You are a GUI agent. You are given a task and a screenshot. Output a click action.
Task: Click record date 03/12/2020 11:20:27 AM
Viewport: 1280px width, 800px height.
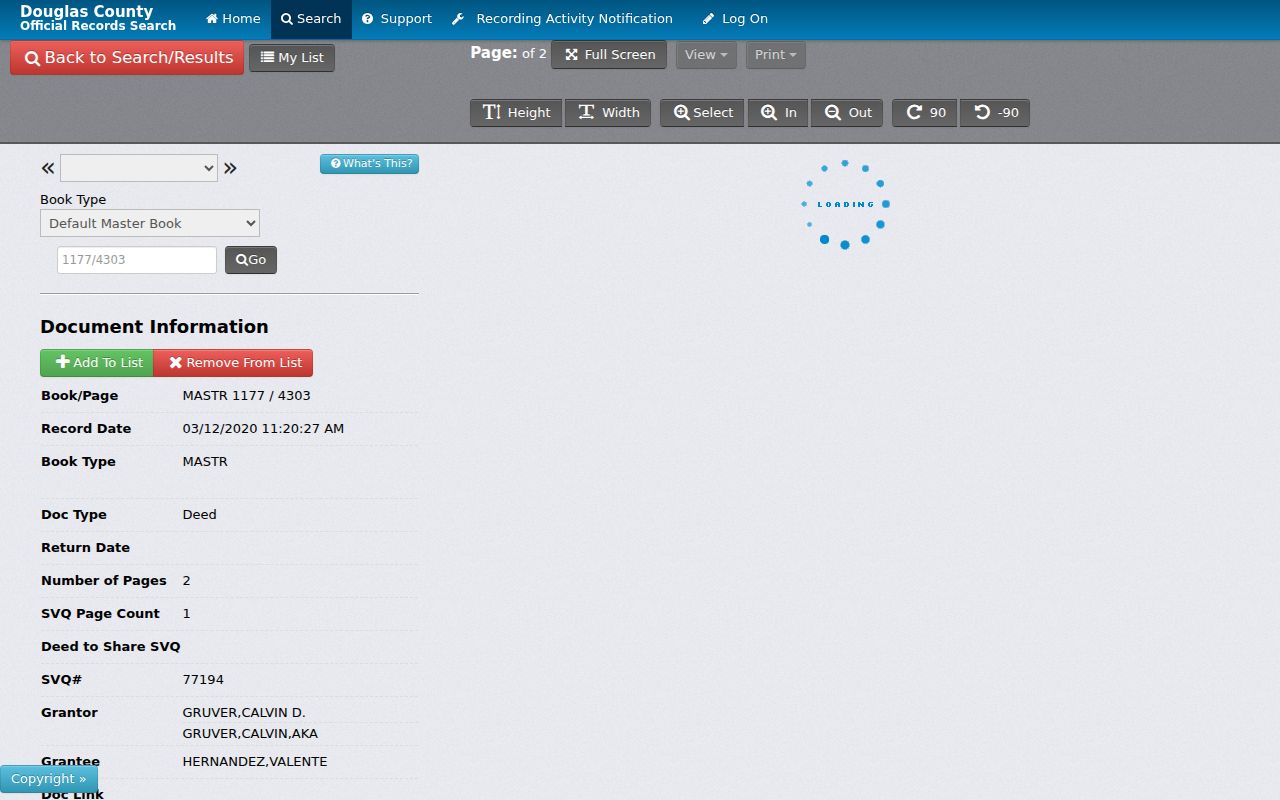coord(263,429)
